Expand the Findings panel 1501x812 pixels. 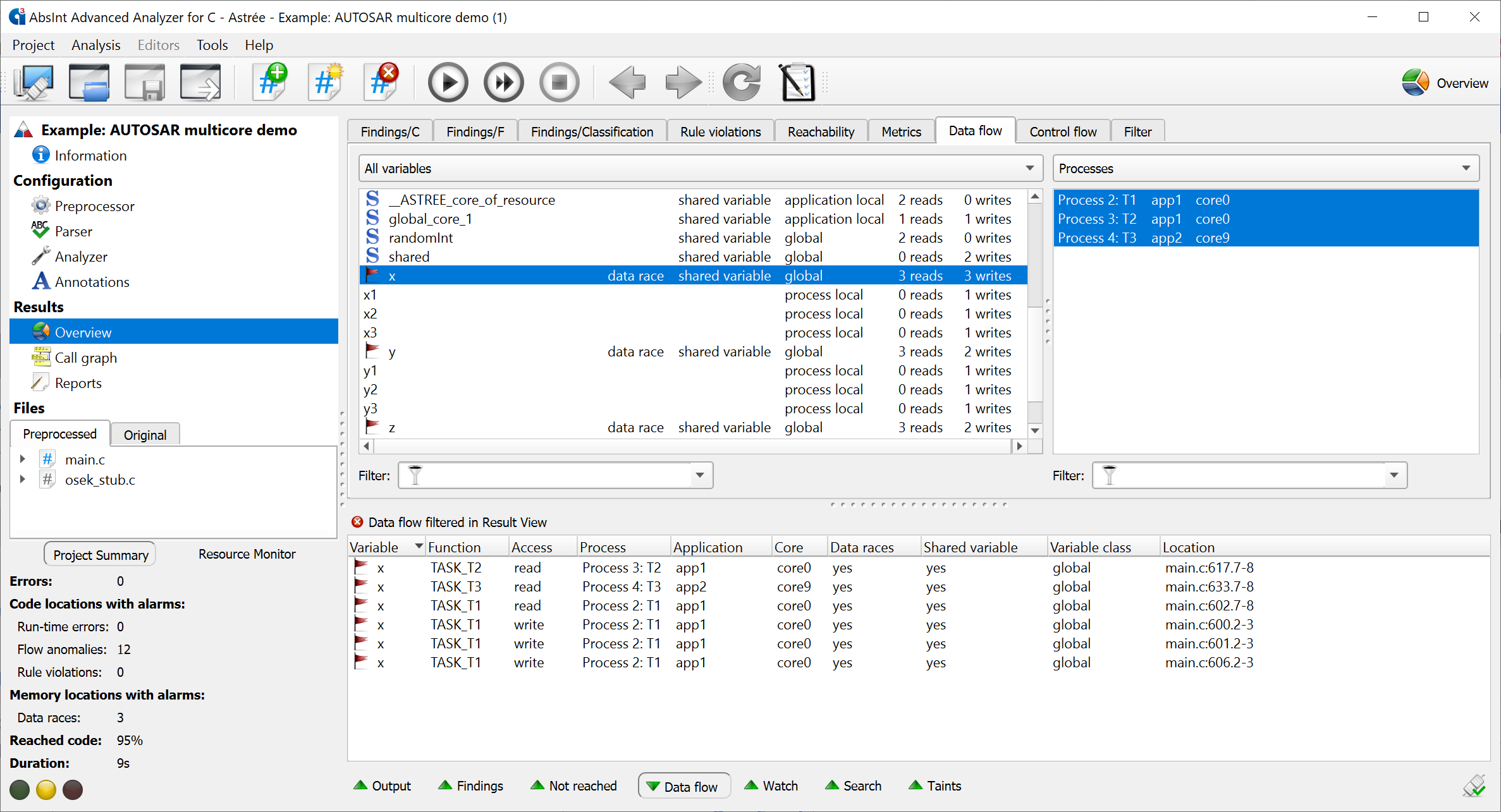[x=470, y=785]
